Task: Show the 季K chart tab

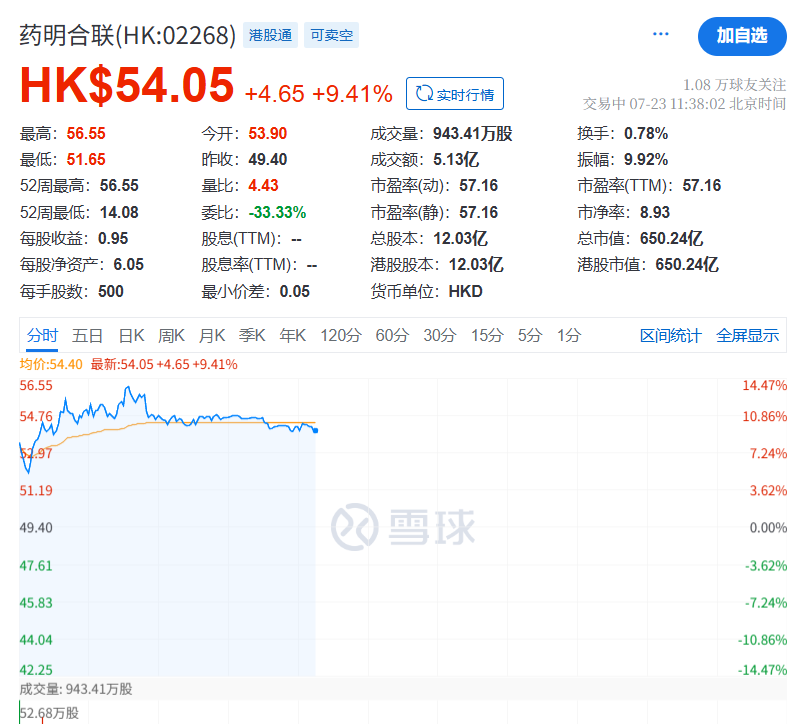Action: 252,336
